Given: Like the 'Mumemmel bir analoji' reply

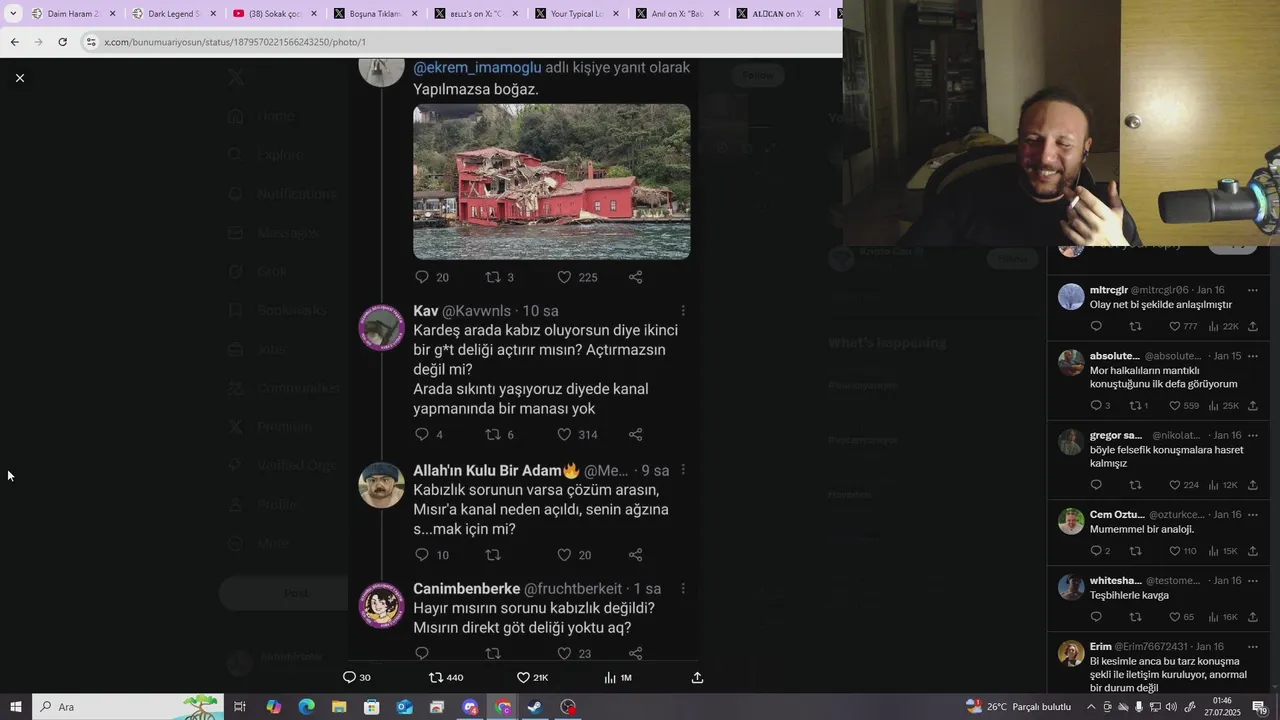Looking at the screenshot, I should point(1175,551).
